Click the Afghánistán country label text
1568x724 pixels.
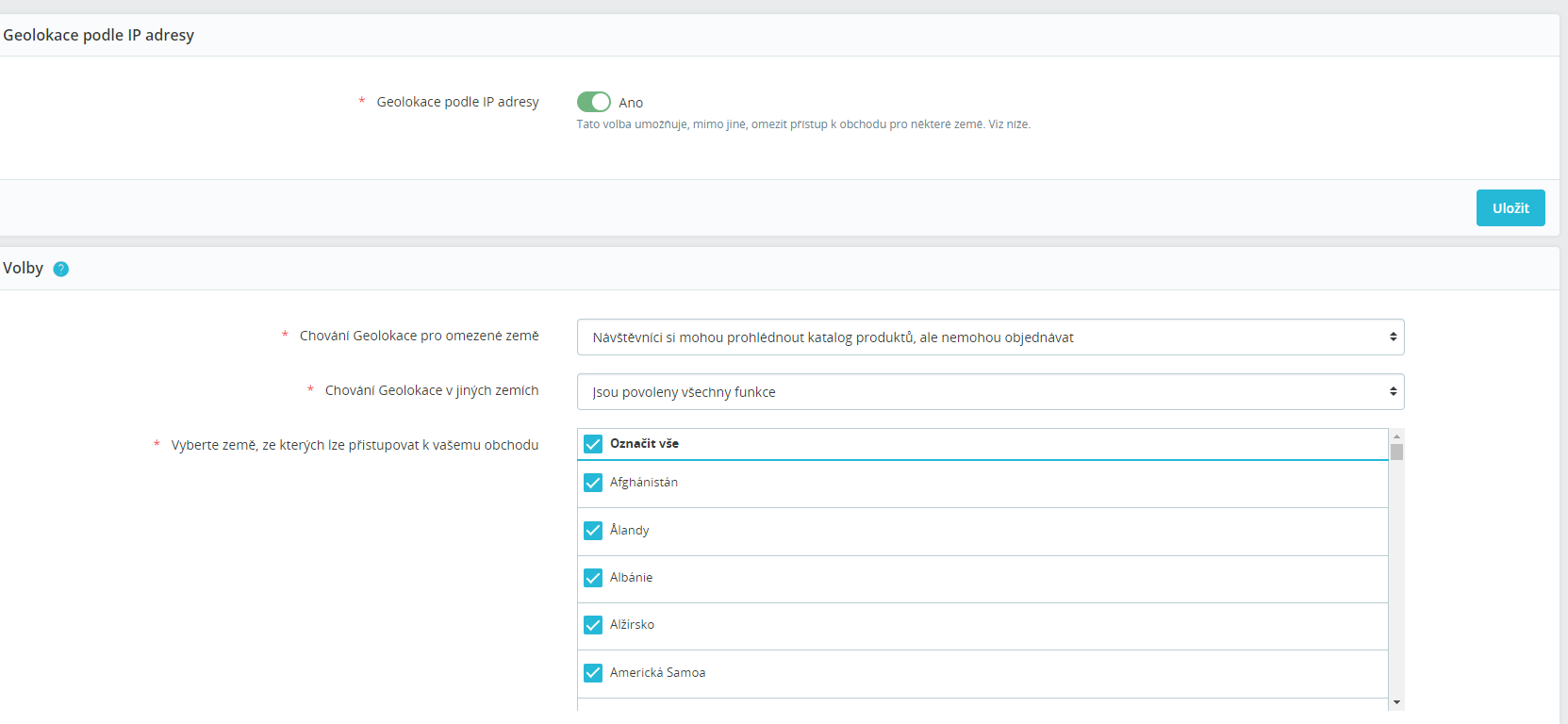[643, 483]
